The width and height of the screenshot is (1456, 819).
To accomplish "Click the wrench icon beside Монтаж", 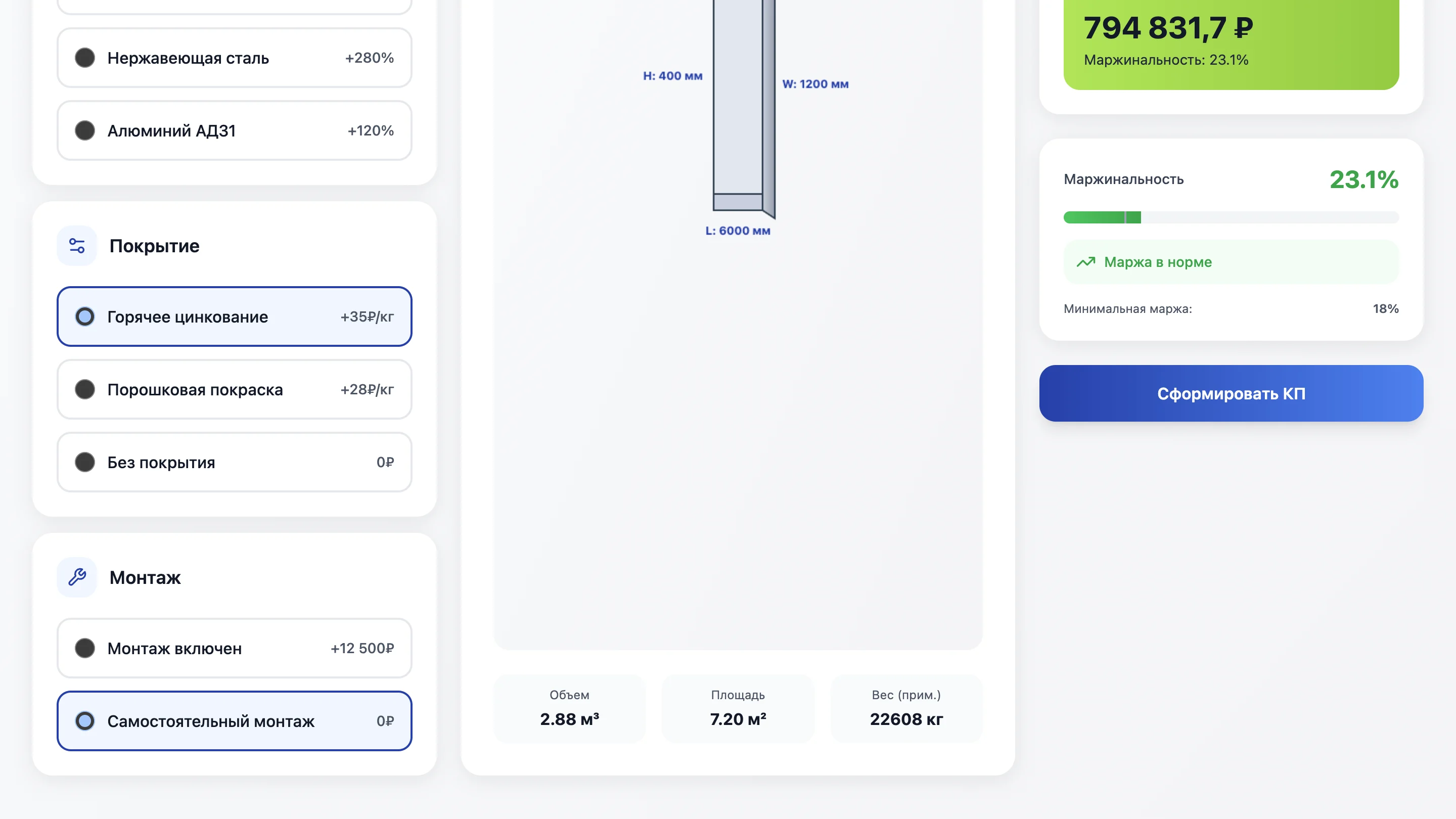I will 77,577.
